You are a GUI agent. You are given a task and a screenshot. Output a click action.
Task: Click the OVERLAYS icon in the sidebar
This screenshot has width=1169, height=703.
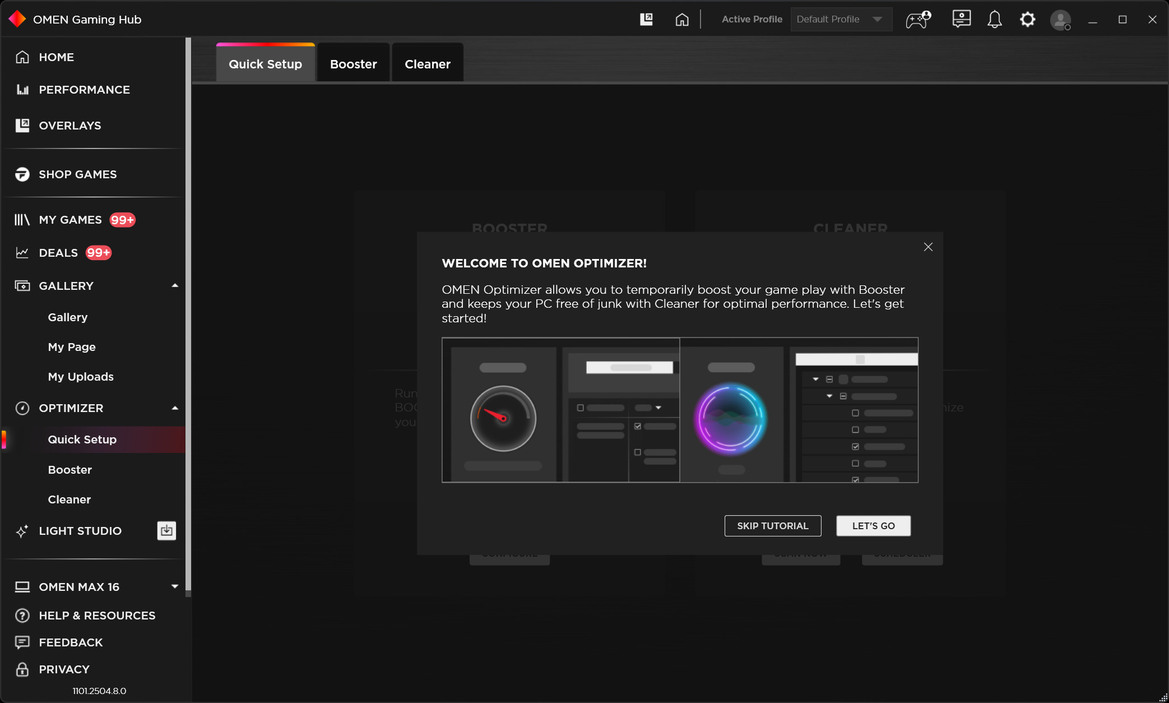point(22,125)
